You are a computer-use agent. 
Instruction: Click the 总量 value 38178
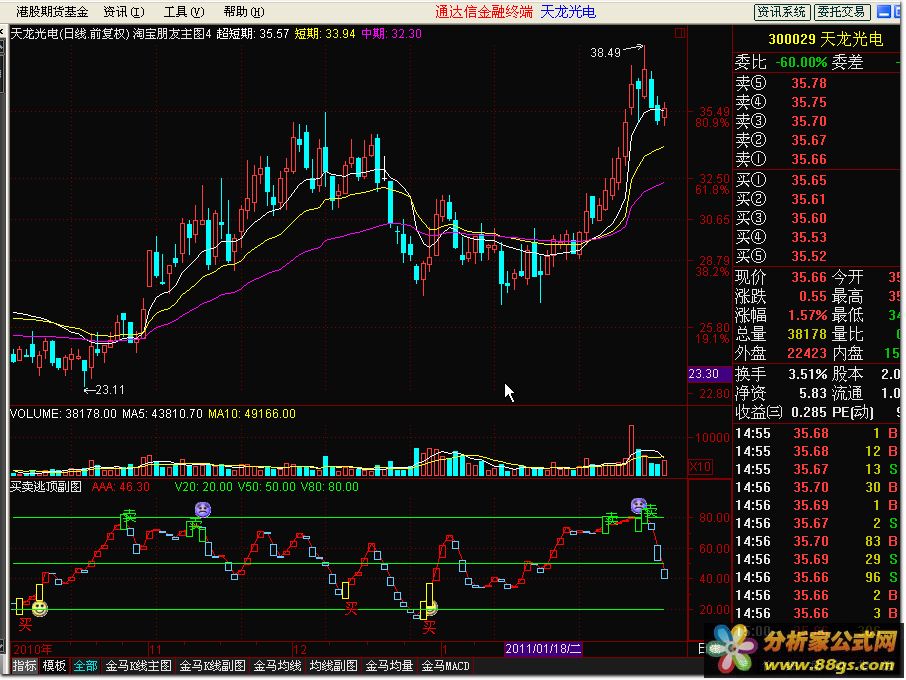(x=807, y=334)
